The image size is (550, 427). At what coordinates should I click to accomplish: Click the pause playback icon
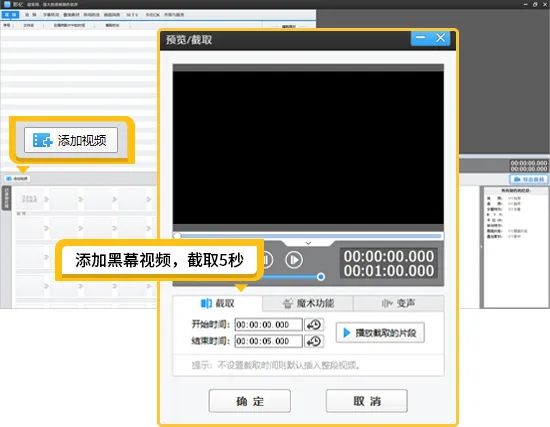click(267, 260)
